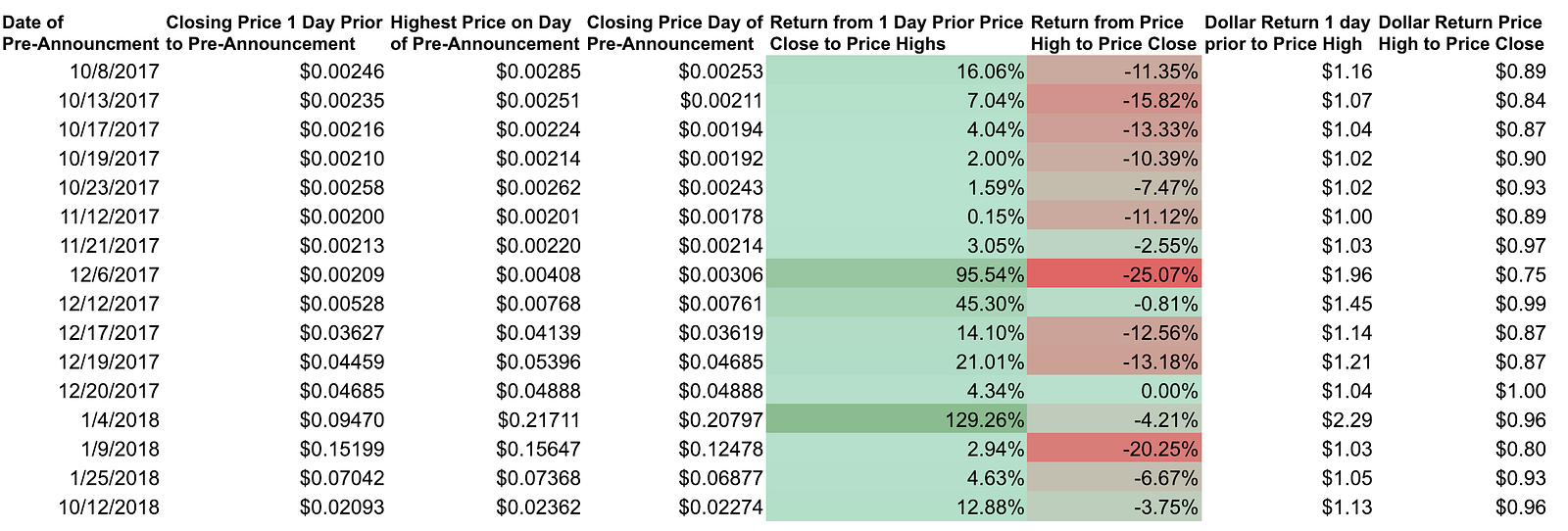Image resolution: width=1568 pixels, height=531 pixels.
Task: Click the "Date of Pre-Announcment" column header
Action: click(80, 33)
